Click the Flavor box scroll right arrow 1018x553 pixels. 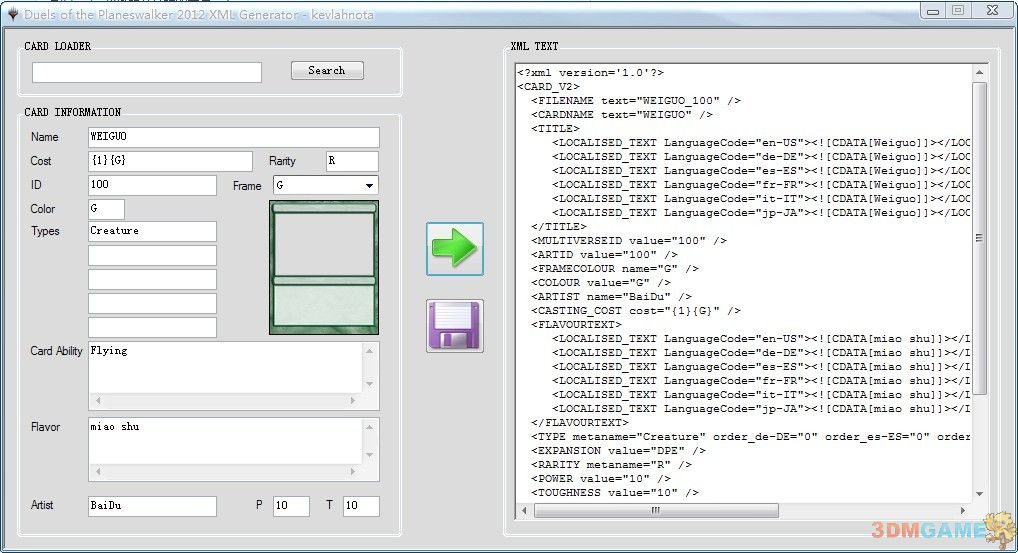coord(353,471)
